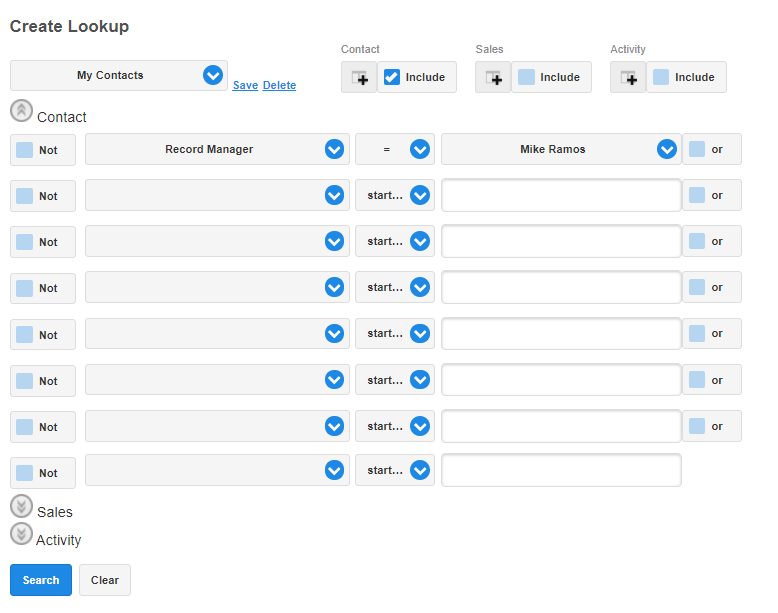Open the equals operator dropdown

click(x=420, y=149)
